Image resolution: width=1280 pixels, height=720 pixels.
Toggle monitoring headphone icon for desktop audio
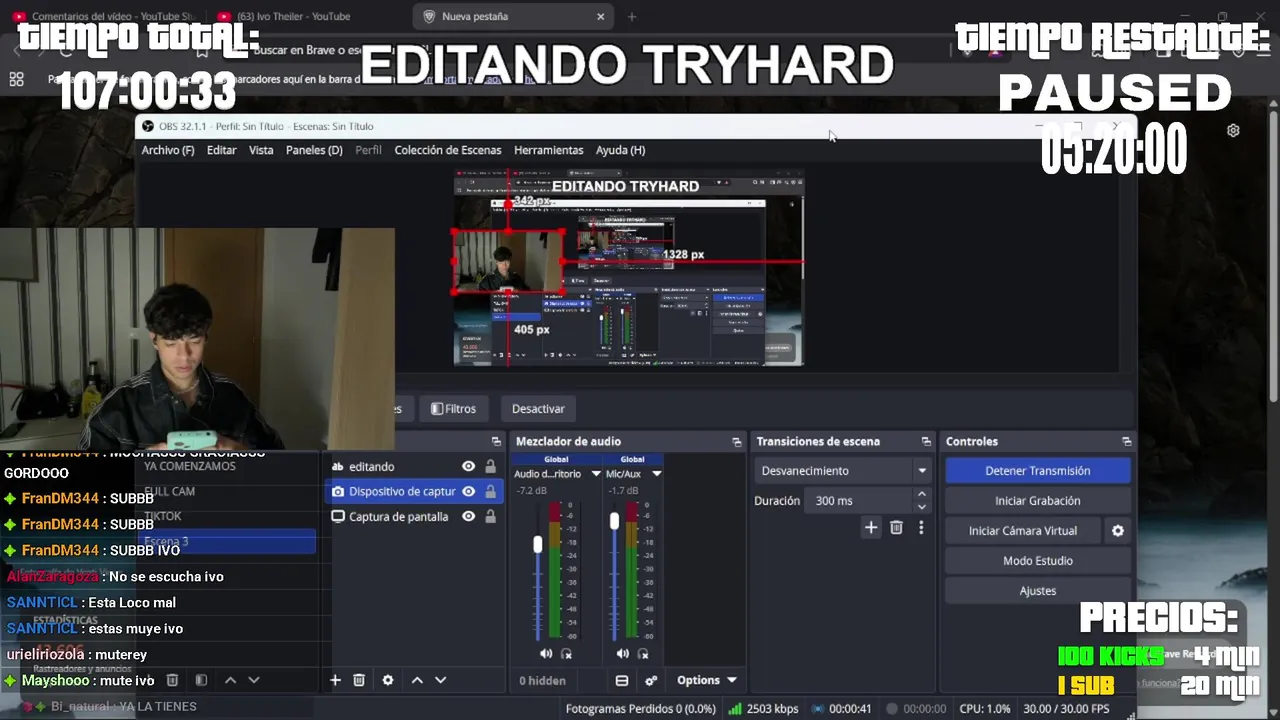tap(566, 654)
